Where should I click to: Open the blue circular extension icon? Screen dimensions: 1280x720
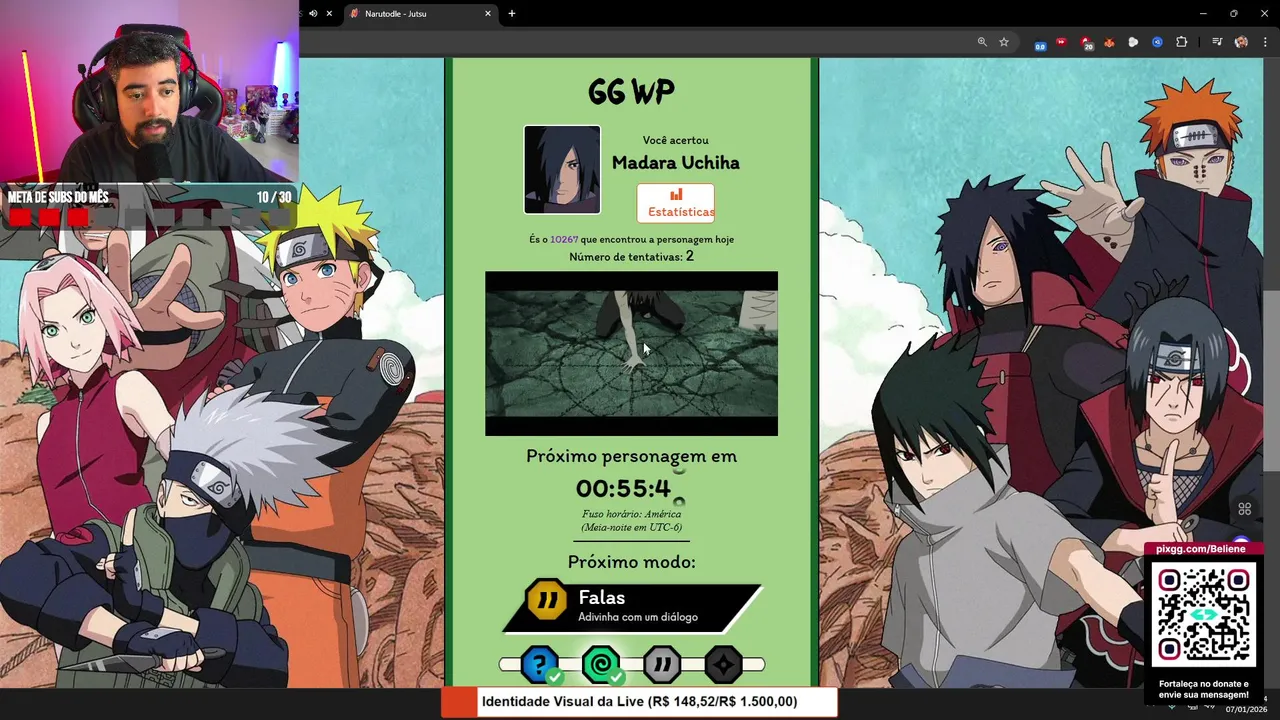tap(1157, 42)
